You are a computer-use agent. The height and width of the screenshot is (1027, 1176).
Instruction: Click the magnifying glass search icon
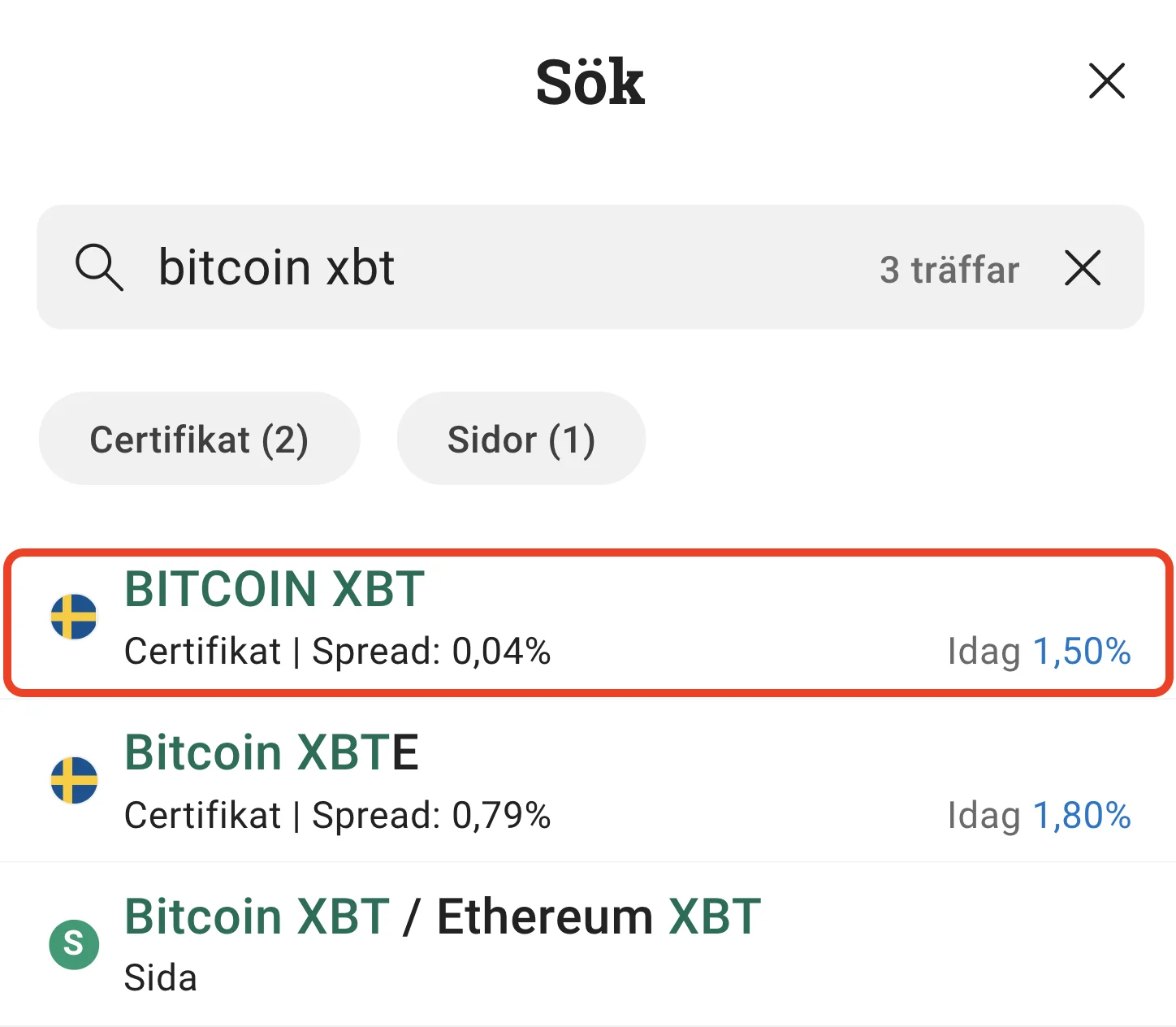pyautogui.click(x=99, y=267)
